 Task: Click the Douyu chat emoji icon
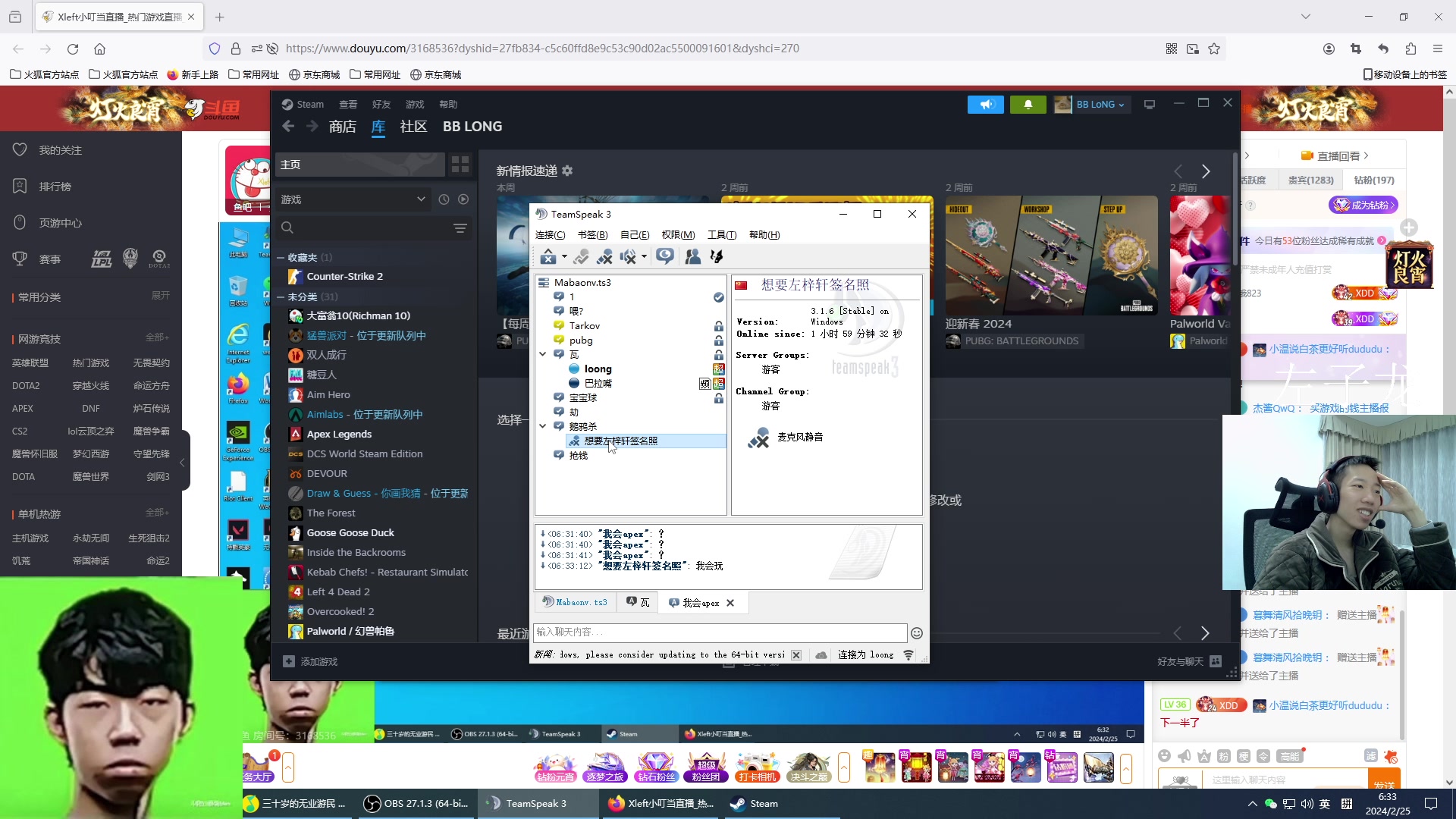coord(1165,756)
